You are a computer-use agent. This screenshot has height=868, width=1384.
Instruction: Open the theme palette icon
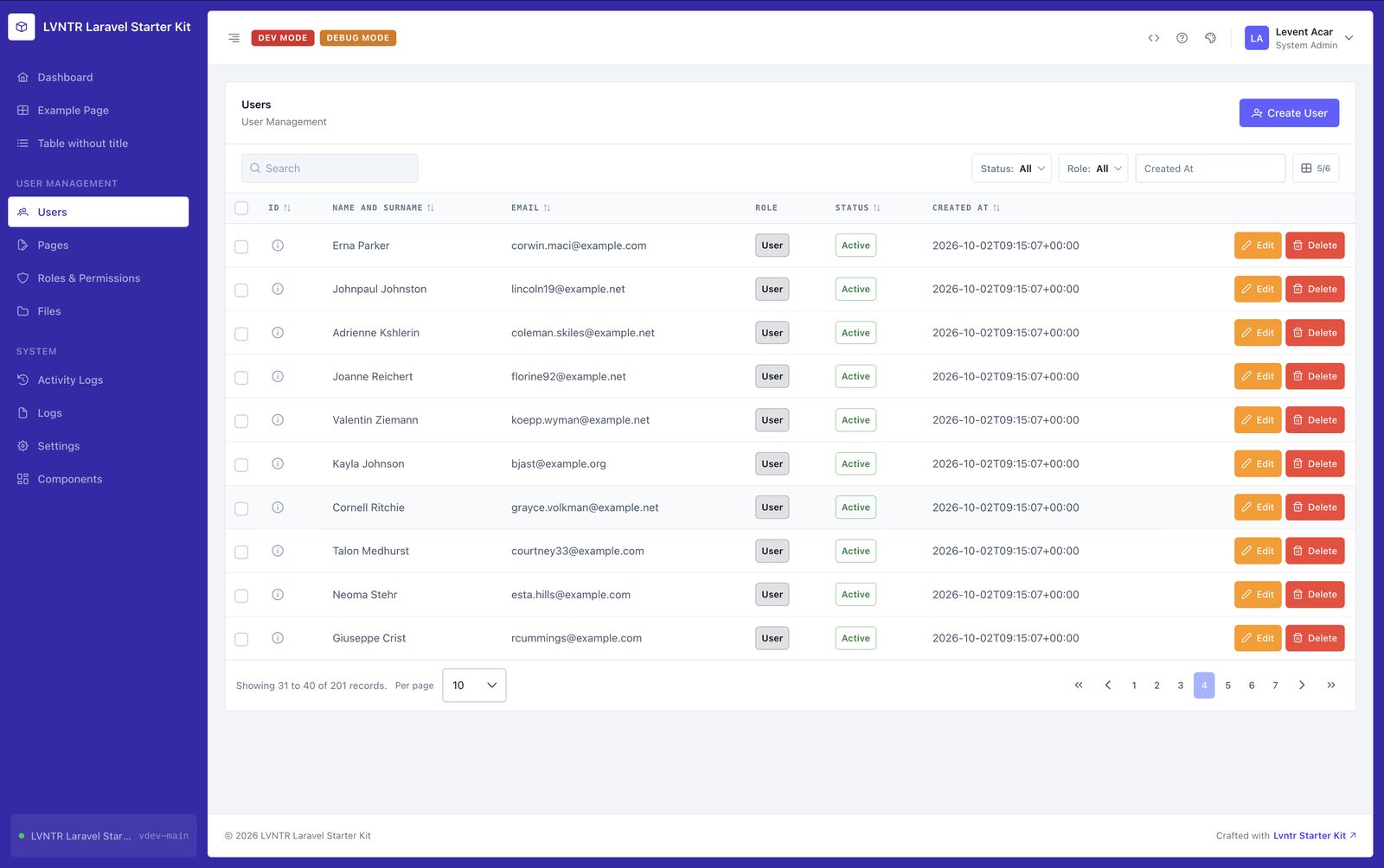point(1210,38)
